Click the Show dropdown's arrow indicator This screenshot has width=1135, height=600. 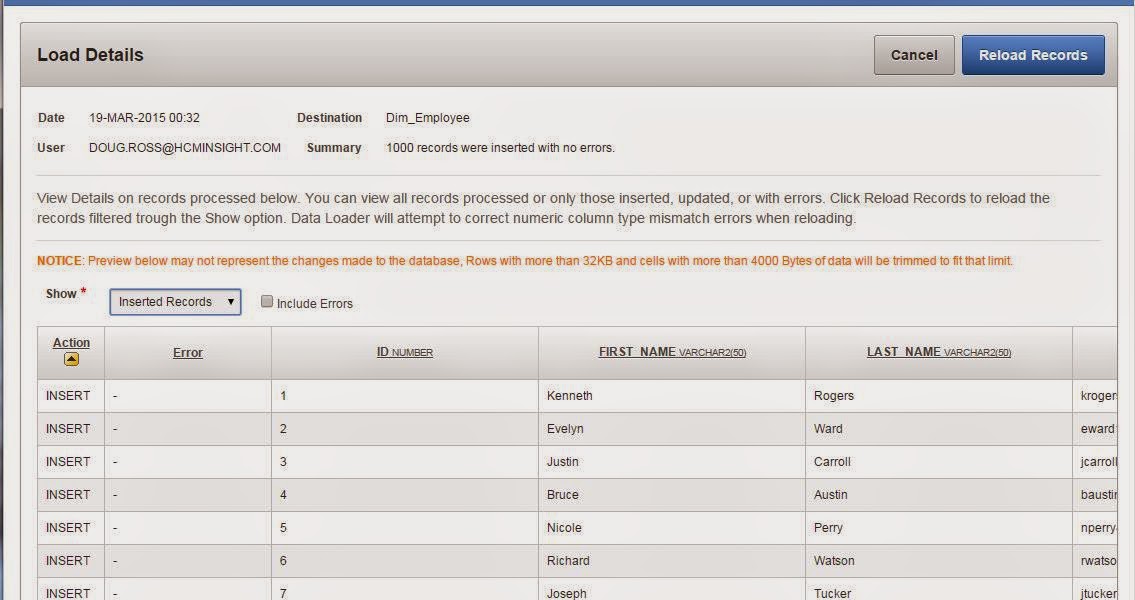click(232, 302)
